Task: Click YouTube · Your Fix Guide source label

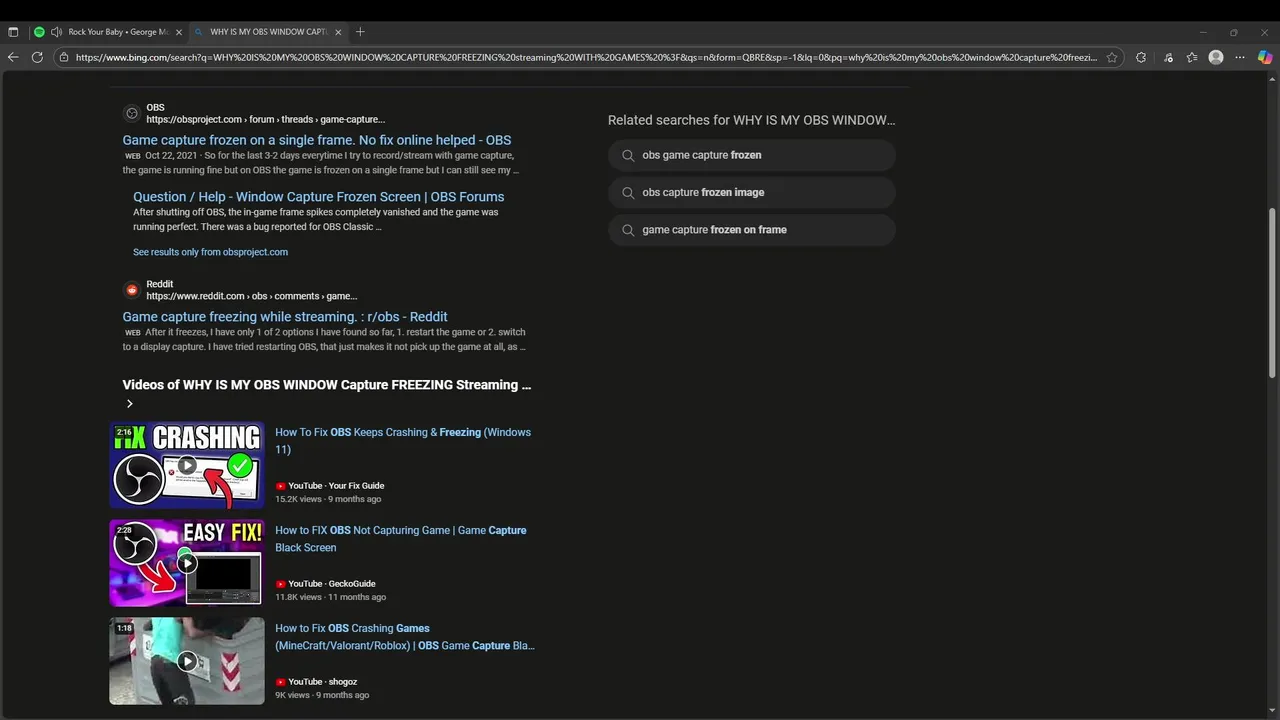Action: 330,486
